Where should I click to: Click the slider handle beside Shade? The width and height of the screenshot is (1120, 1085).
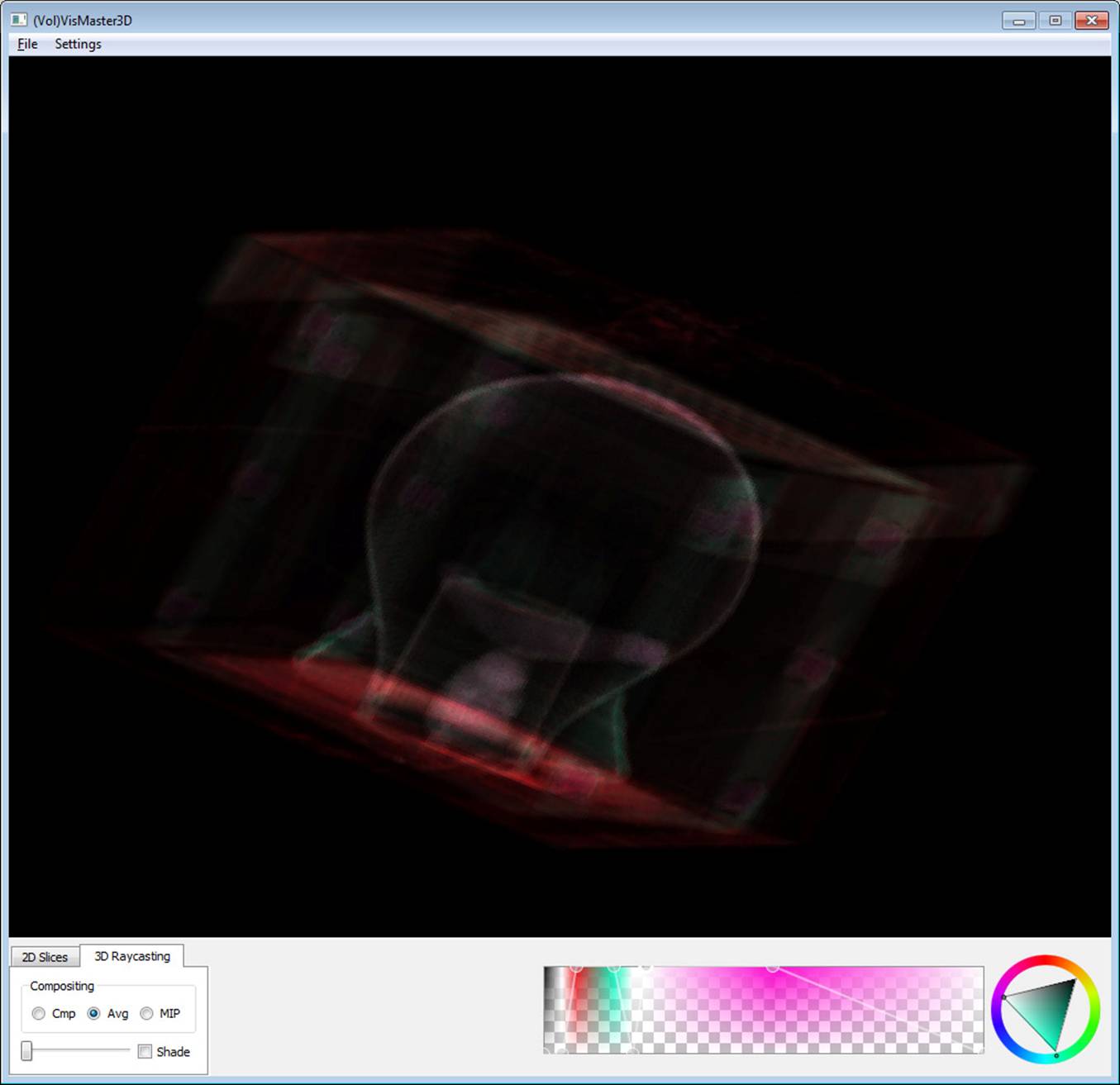[26, 1050]
